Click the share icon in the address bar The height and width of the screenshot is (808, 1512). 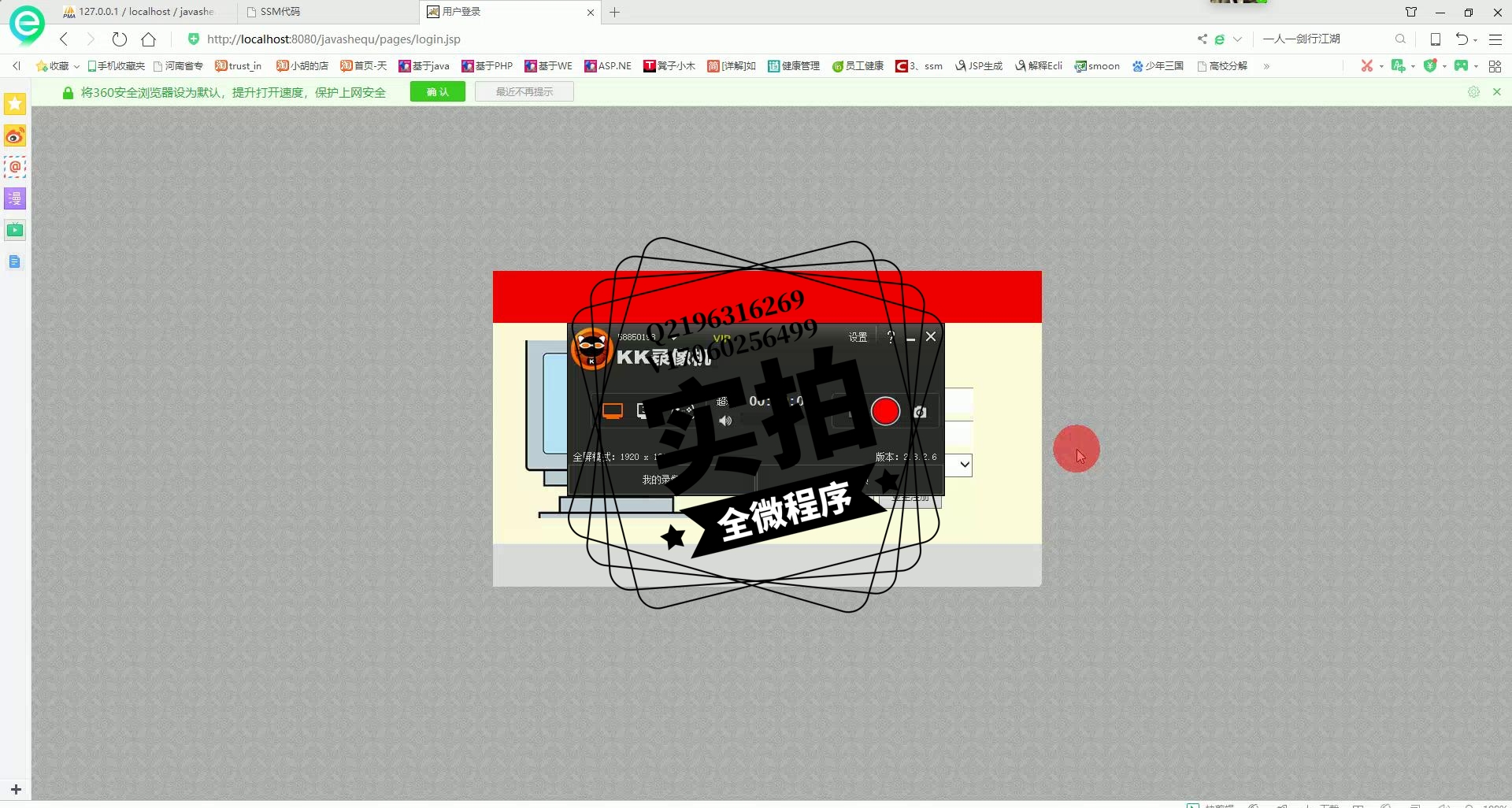click(x=1202, y=39)
